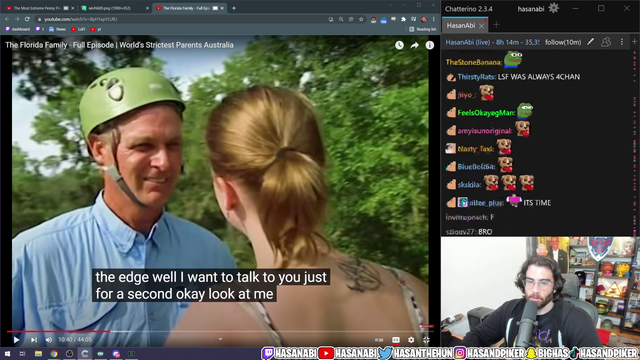Image resolution: width=640 pixels, height=360 pixels.
Task: Click username FeelsOkayegMan in chat
Action: click(486, 113)
